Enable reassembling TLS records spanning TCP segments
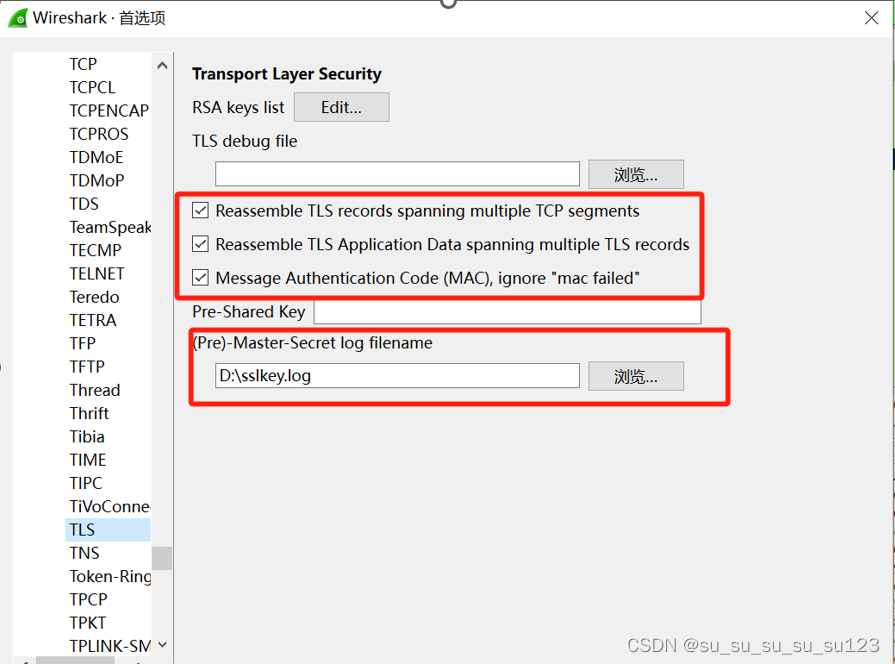The height and width of the screenshot is (664, 895). pyautogui.click(x=201, y=211)
